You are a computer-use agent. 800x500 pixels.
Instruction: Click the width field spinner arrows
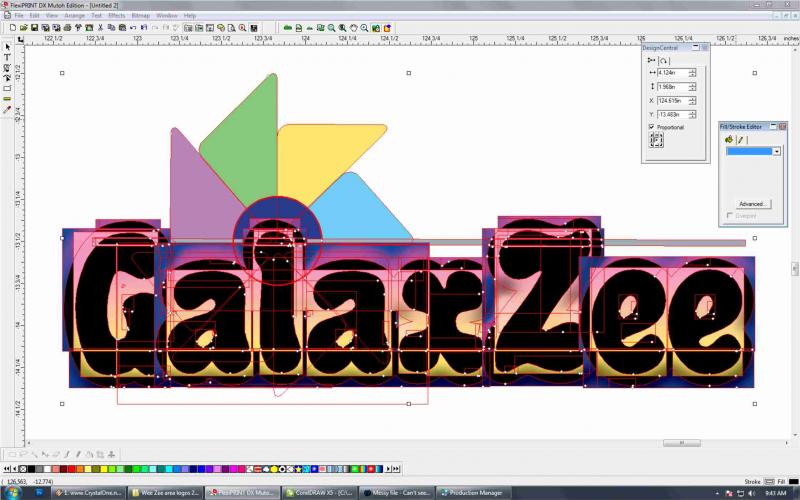pos(692,73)
